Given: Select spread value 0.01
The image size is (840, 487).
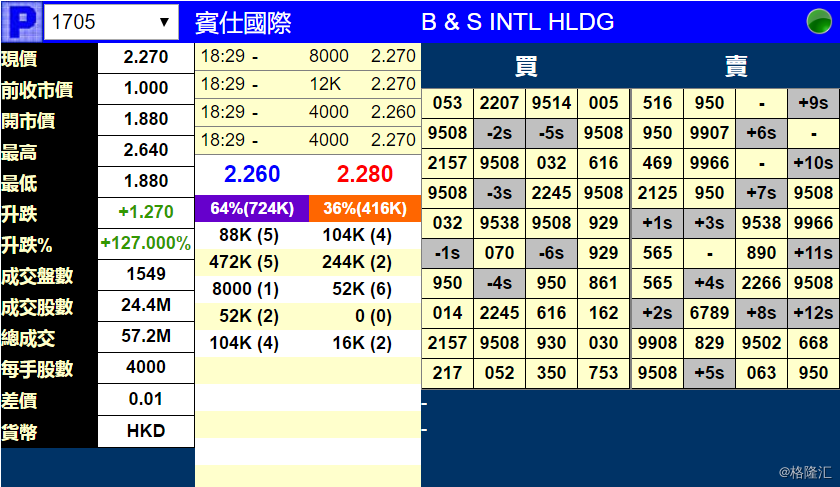Looking at the screenshot, I should [146, 399].
